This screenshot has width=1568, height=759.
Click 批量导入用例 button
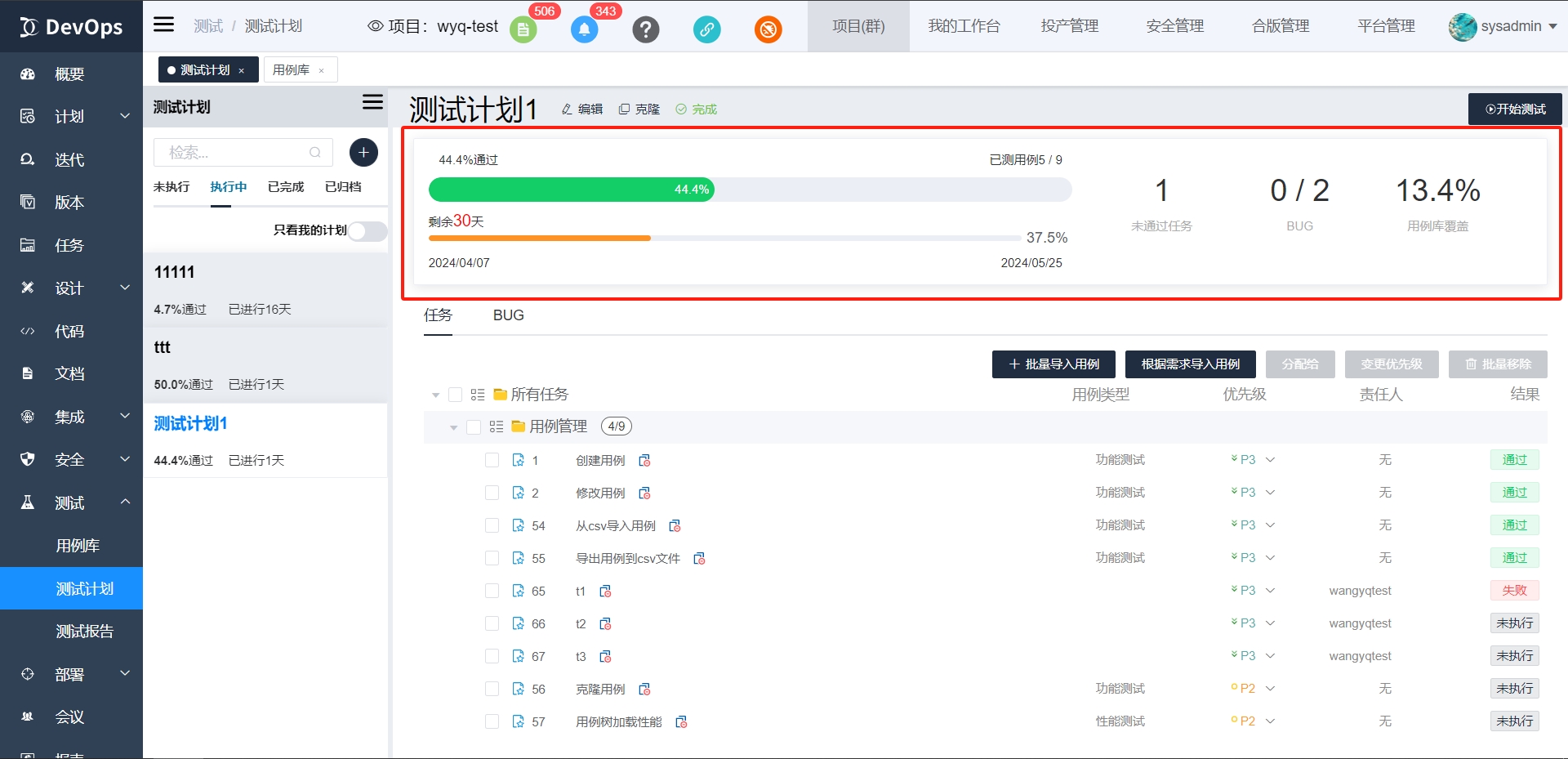(x=1053, y=364)
